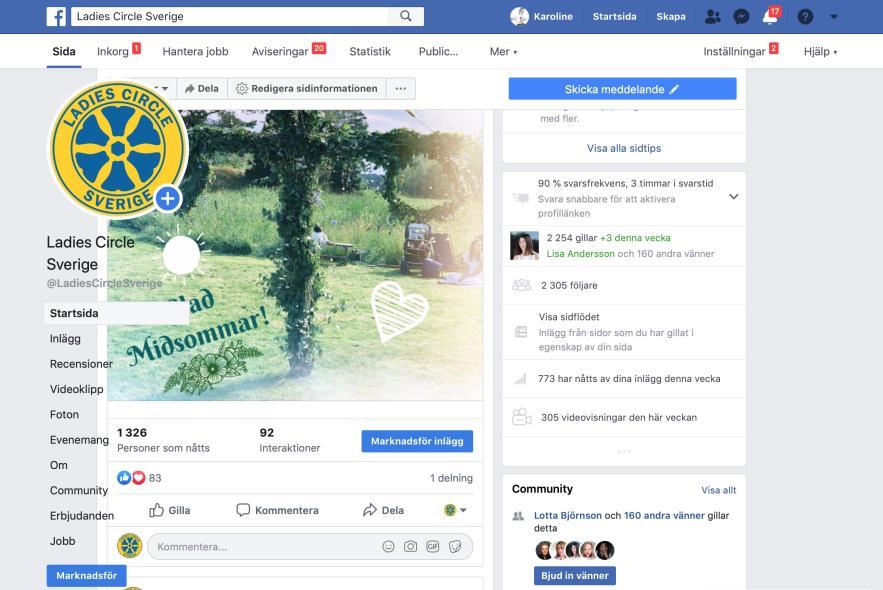Open the Messenger icon
Image resolution: width=883 pixels, height=590 pixels.
[x=741, y=17]
